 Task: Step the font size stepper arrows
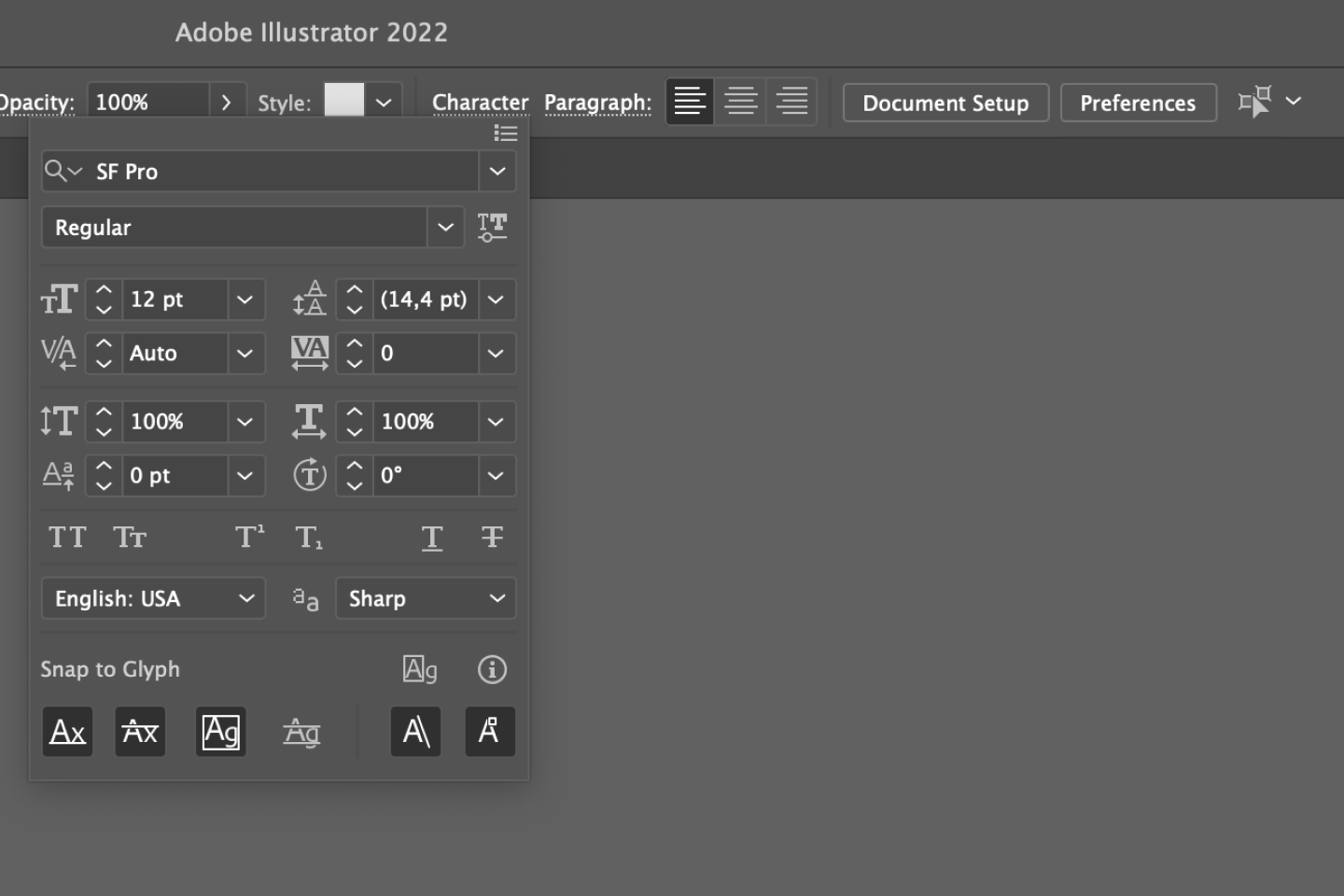click(104, 300)
